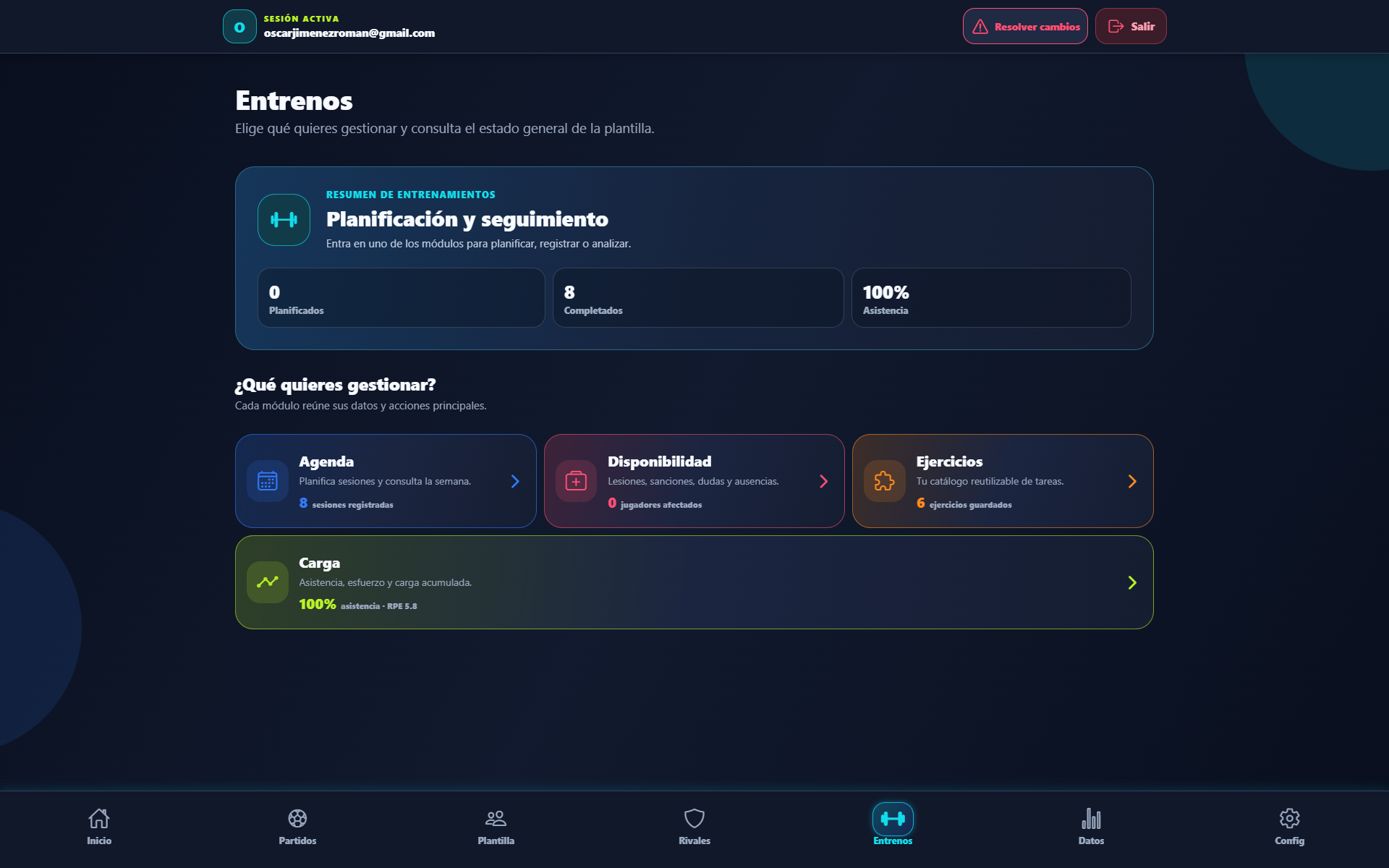The height and width of the screenshot is (868, 1389).
Task: Open Disponibilidad via its red chevron
Action: [823, 481]
